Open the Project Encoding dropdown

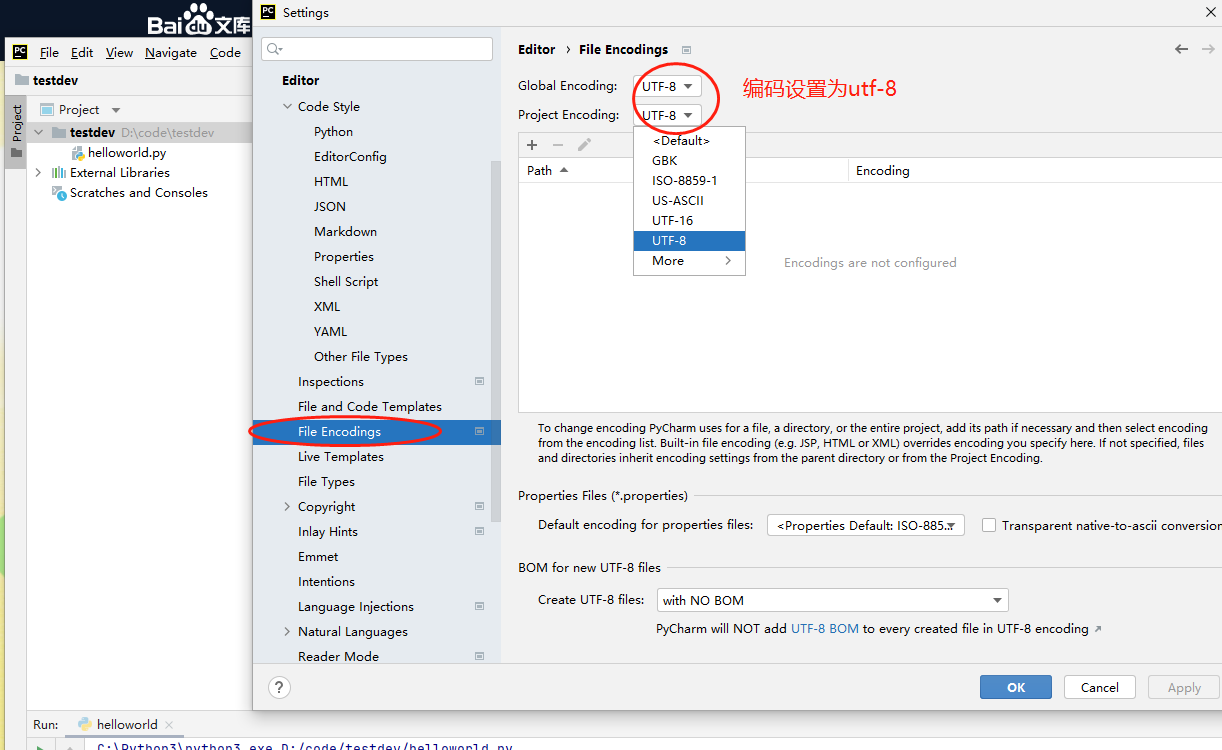pos(667,115)
